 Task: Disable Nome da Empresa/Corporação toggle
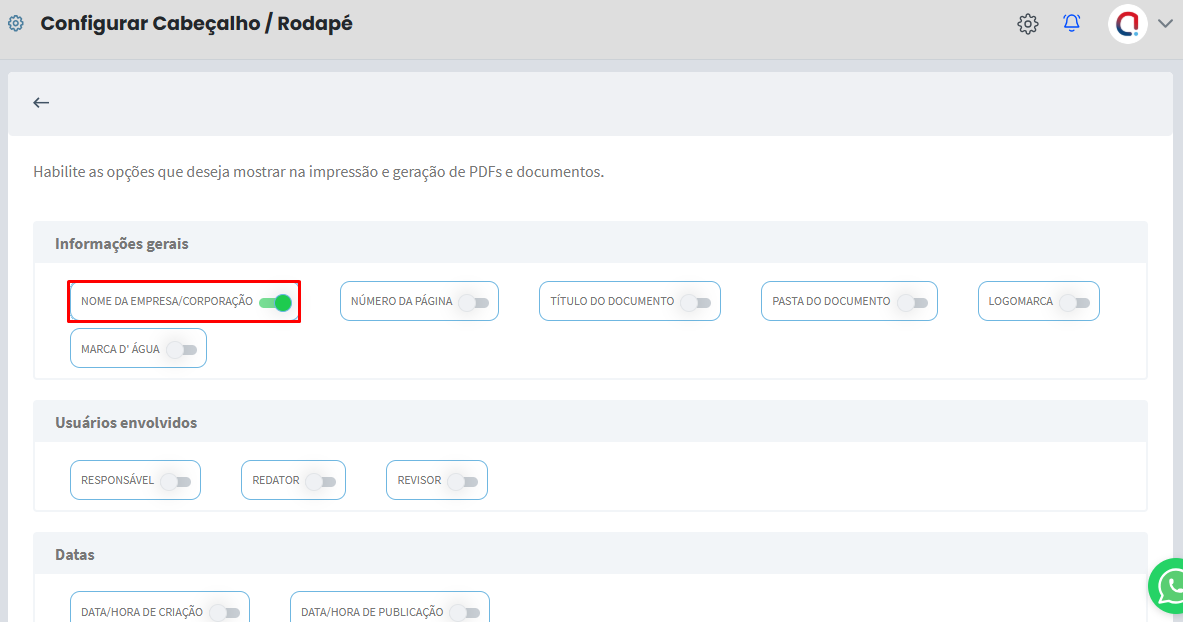(x=275, y=302)
